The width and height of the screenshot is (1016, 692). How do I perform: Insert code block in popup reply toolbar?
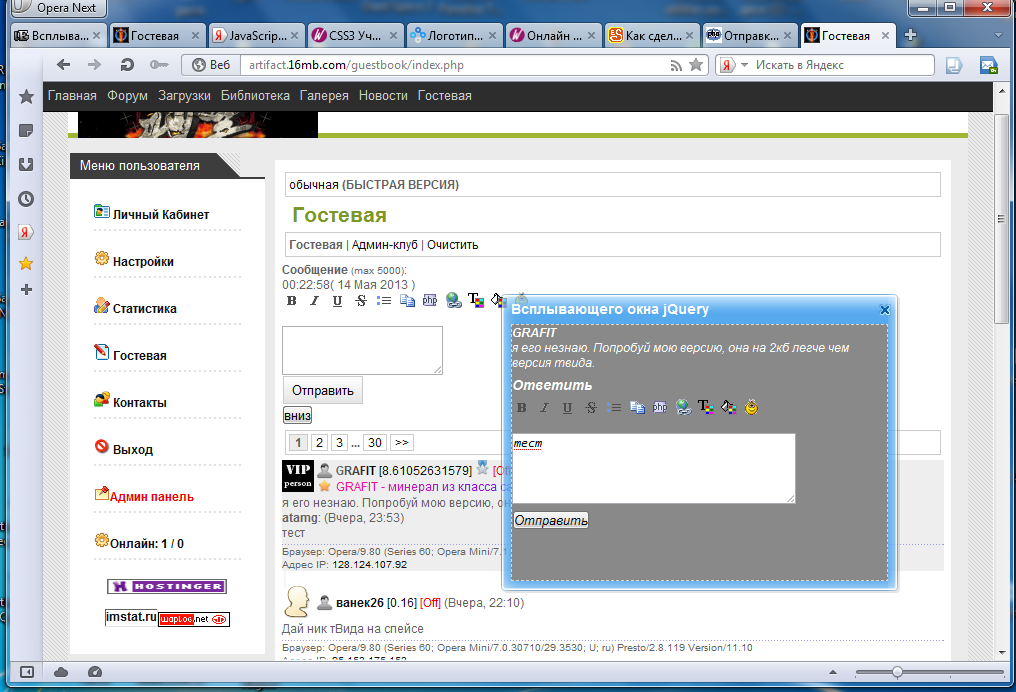pos(637,408)
